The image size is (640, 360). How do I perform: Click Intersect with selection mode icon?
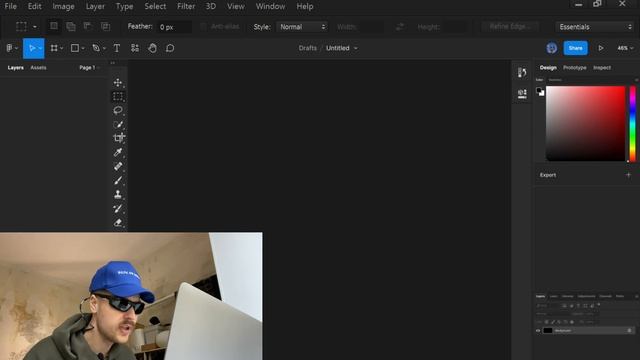click(x=105, y=27)
